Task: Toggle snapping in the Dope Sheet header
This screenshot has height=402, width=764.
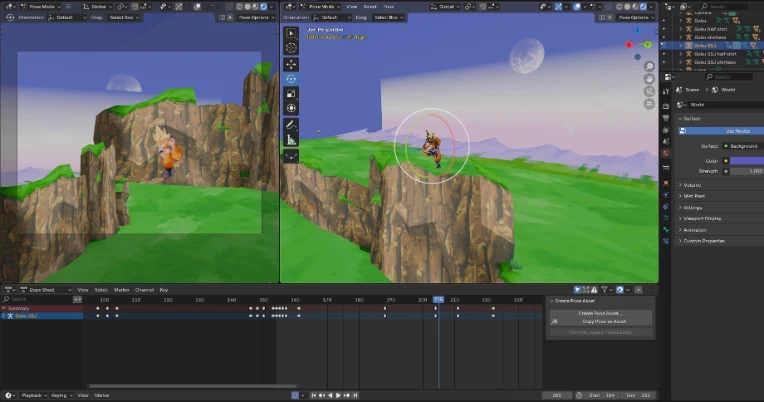Action: [620, 289]
